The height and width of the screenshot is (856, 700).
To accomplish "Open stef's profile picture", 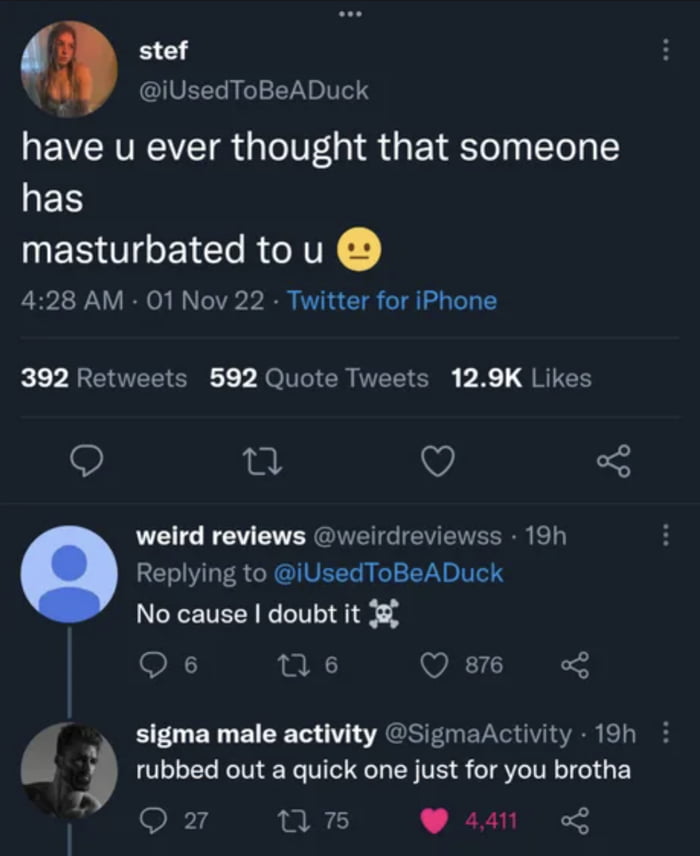I will point(69,69).
